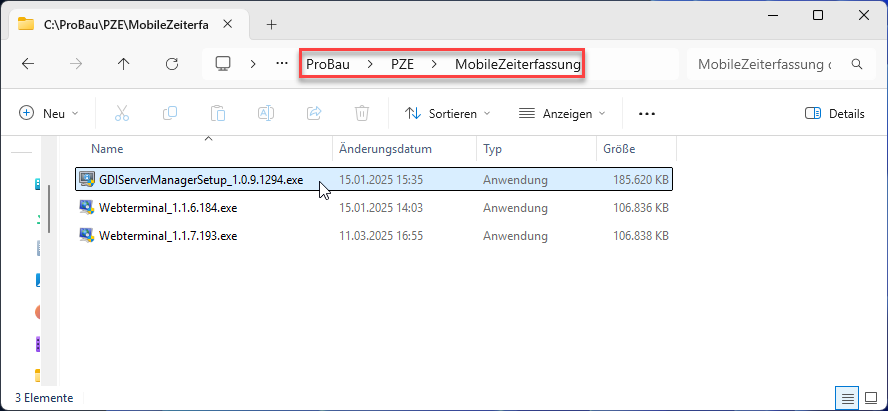Screen dimensions: 888x411
Task: Click the size 185.620 KB
Action: (641, 180)
